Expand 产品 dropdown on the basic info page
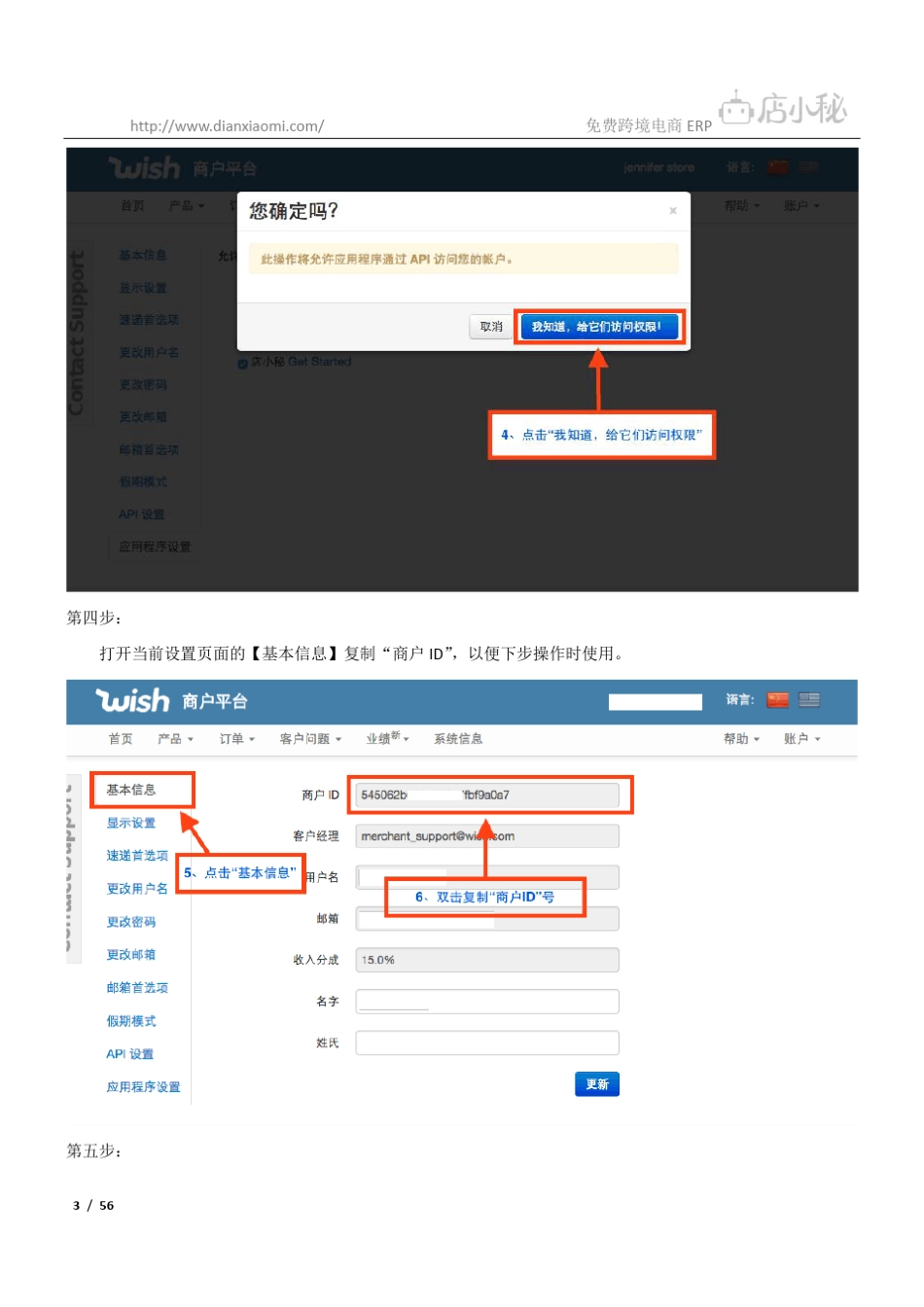924x1307 pixels. tap(175, 739)
